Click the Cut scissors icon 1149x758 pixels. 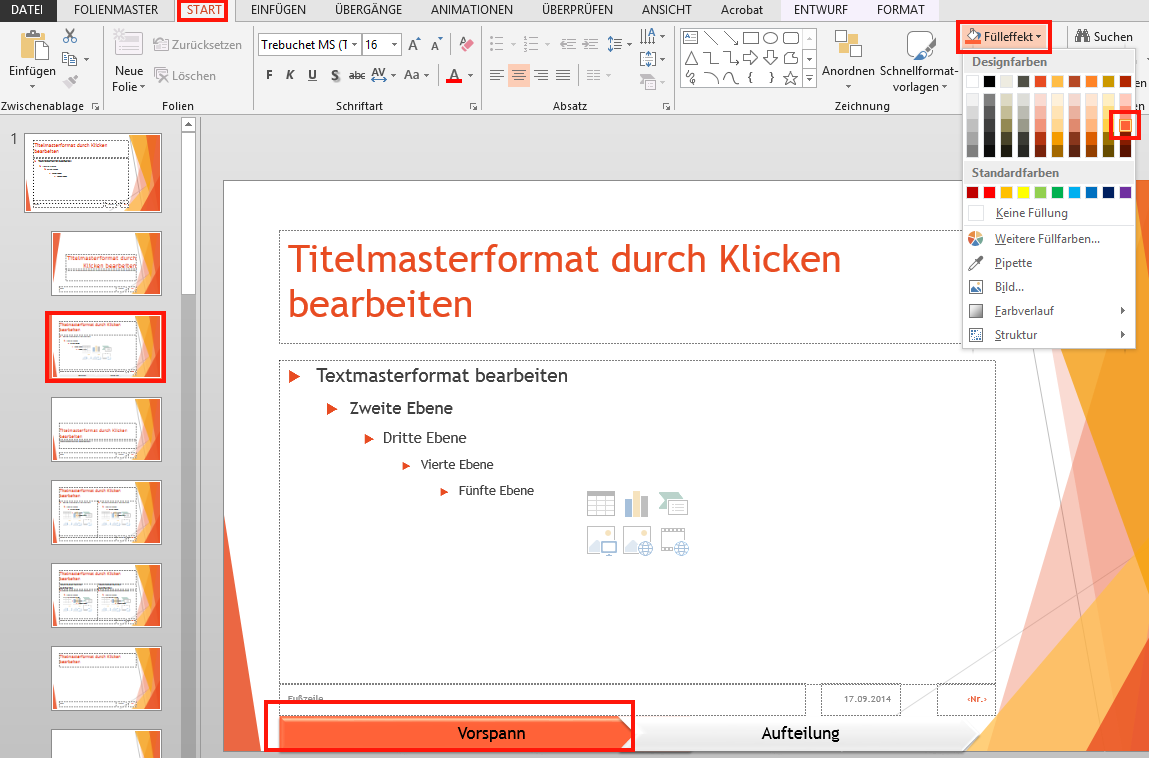click(70, 36)
